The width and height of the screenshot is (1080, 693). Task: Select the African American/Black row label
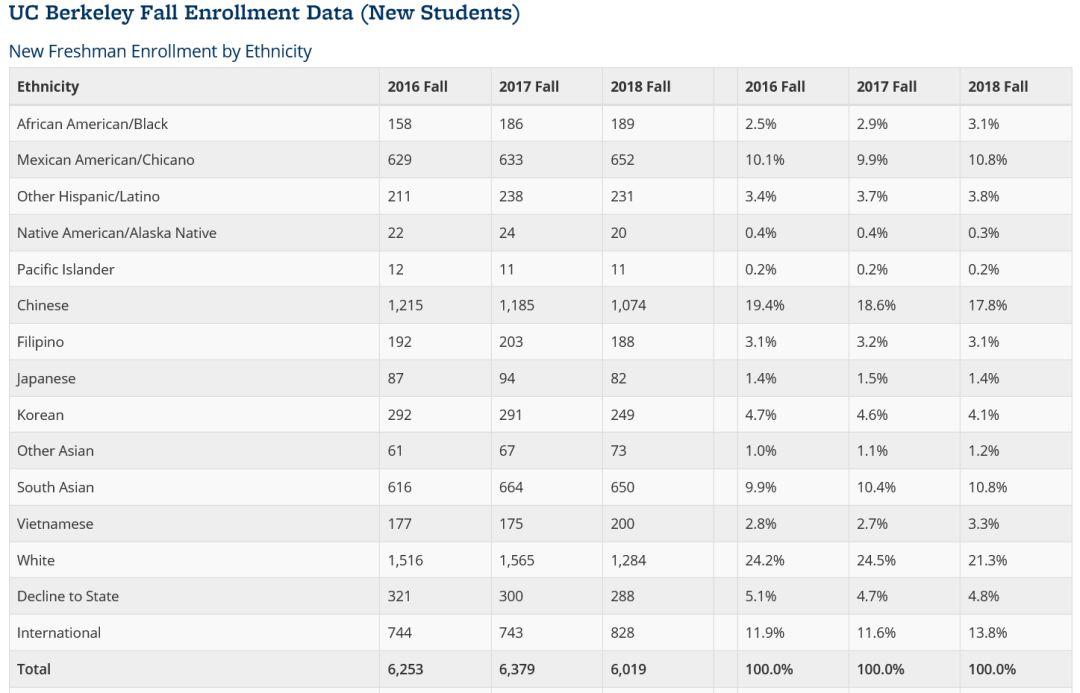(92, 124)
